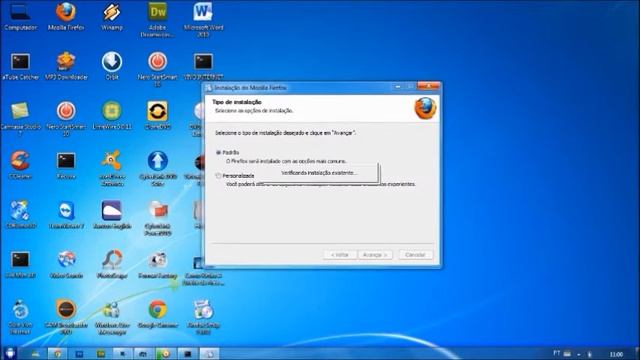
Task: Click Cancelar in the Firefox installer
Action: (x=415, y=255)
